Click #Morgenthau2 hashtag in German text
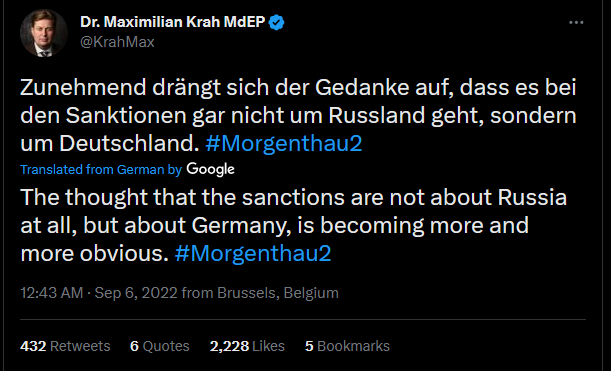Image resolution: width=611 pixels, height=371 pixels. pyautogui.click(x=284, y=143)
